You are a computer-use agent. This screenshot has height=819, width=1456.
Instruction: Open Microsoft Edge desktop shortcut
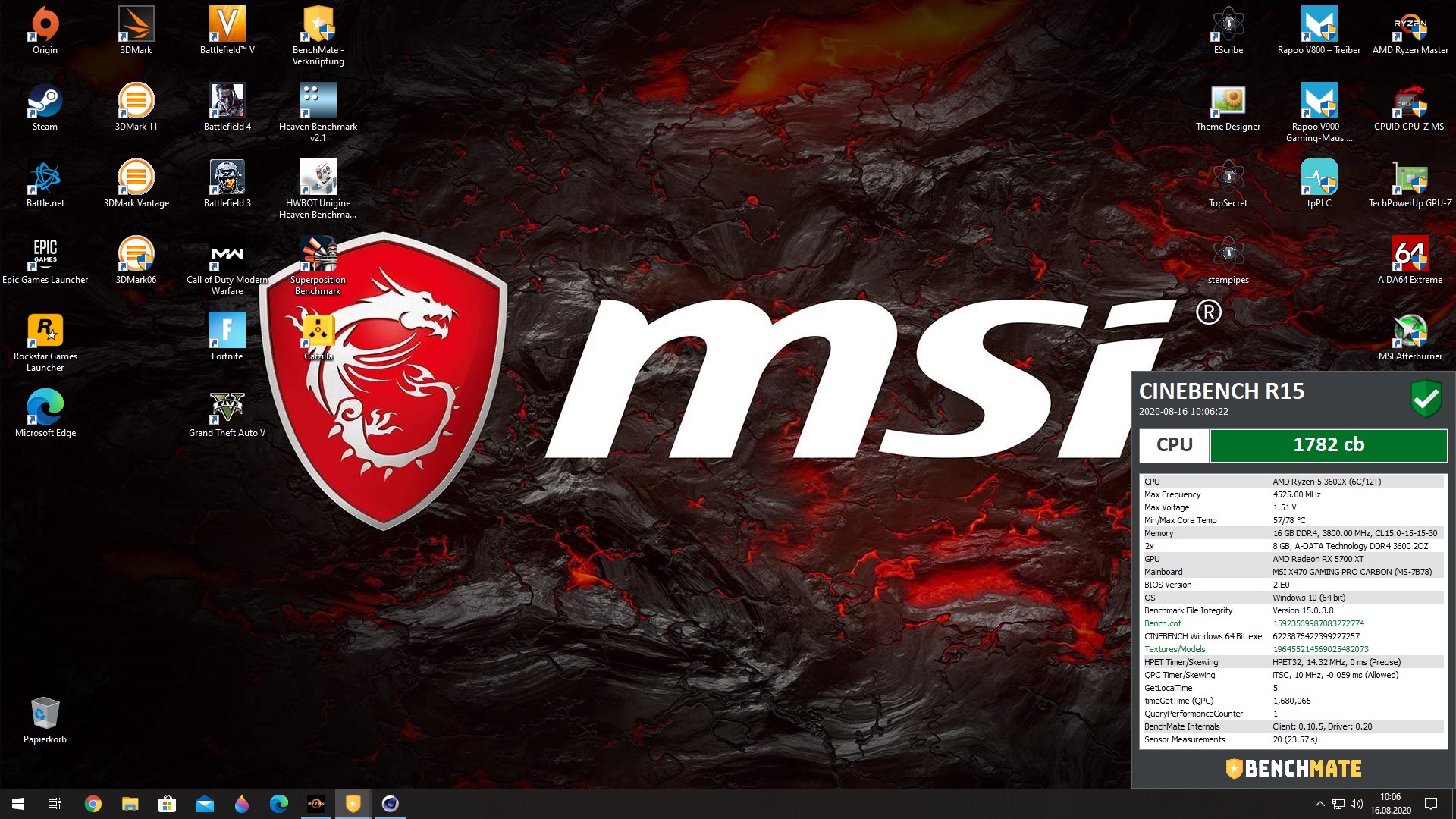click(x=45, y=414)
